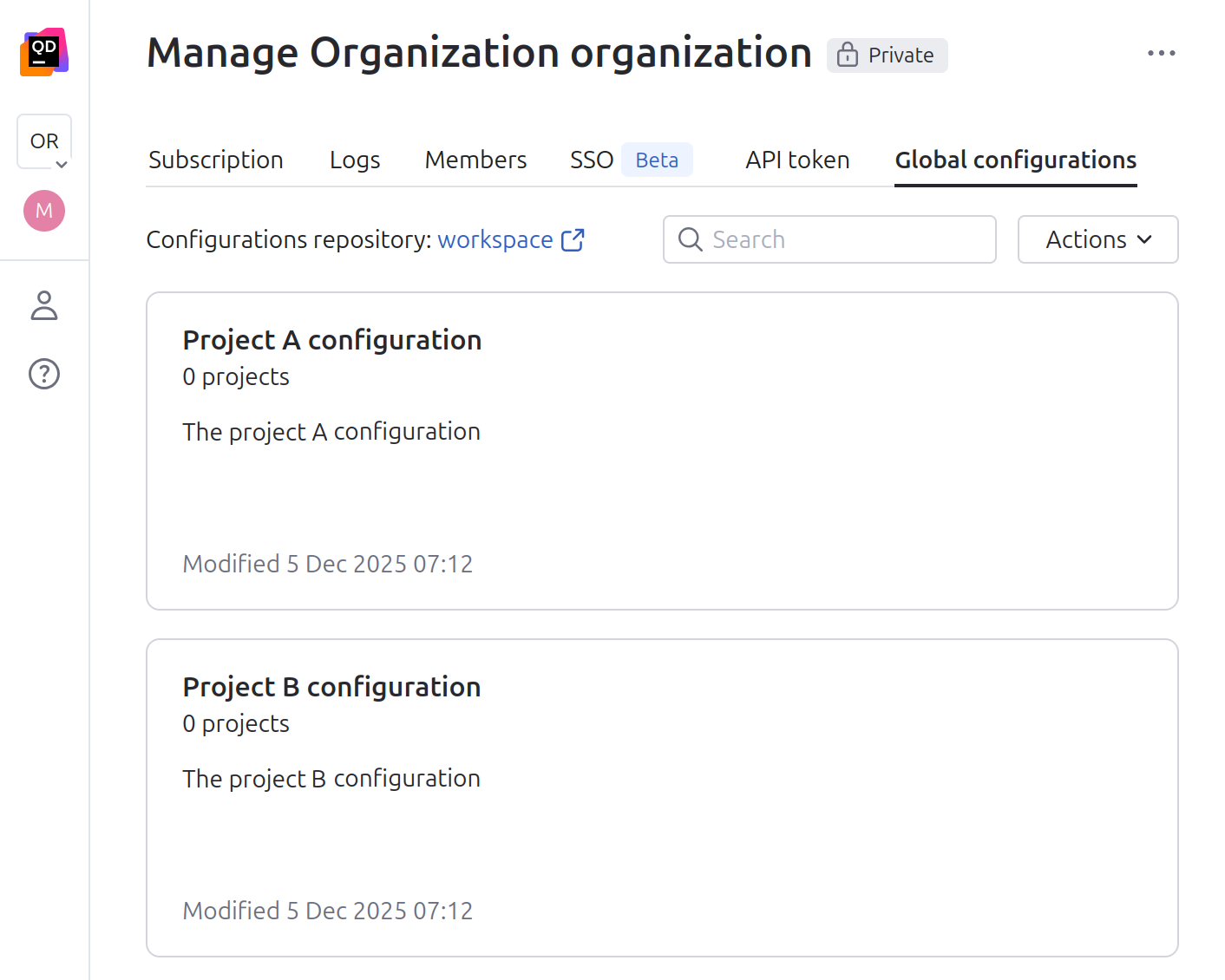Select the API token tab

point(796,160)
